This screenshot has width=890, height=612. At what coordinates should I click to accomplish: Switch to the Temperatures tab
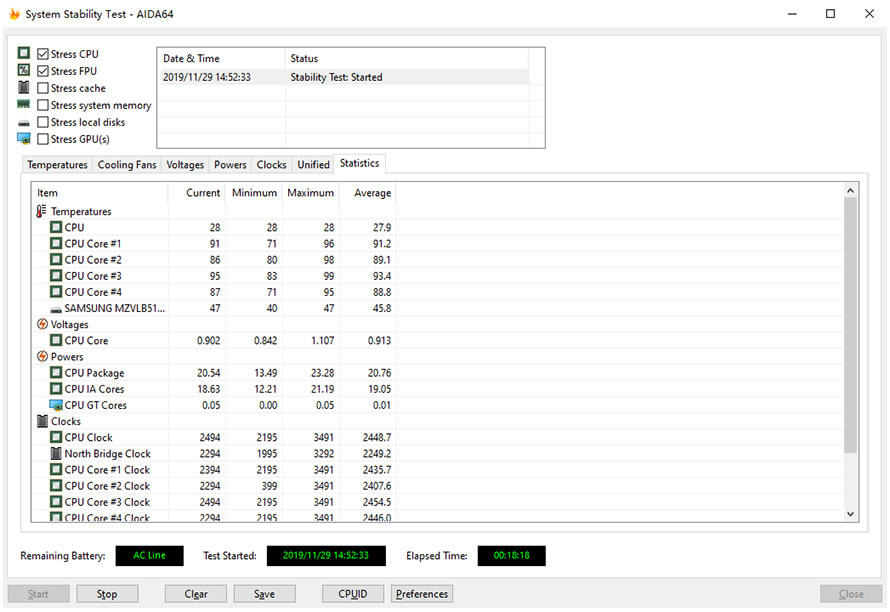(x=57, y=165)
